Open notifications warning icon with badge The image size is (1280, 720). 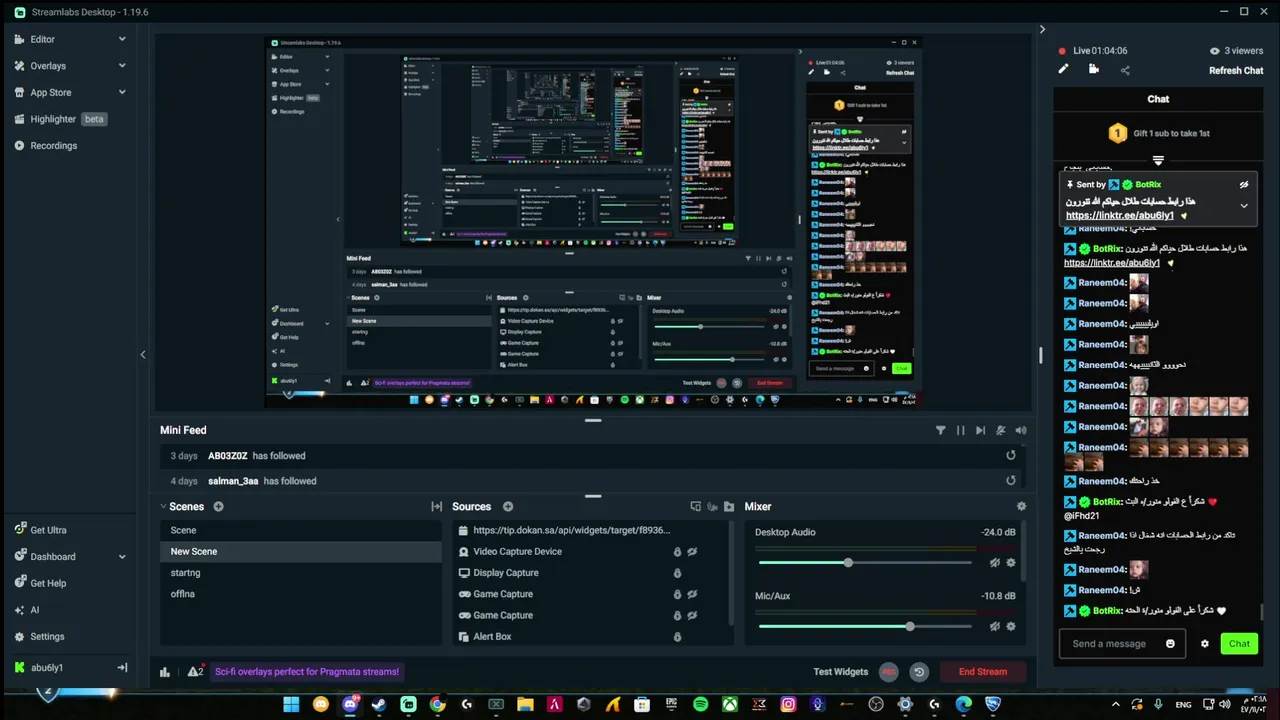point(196,671)
